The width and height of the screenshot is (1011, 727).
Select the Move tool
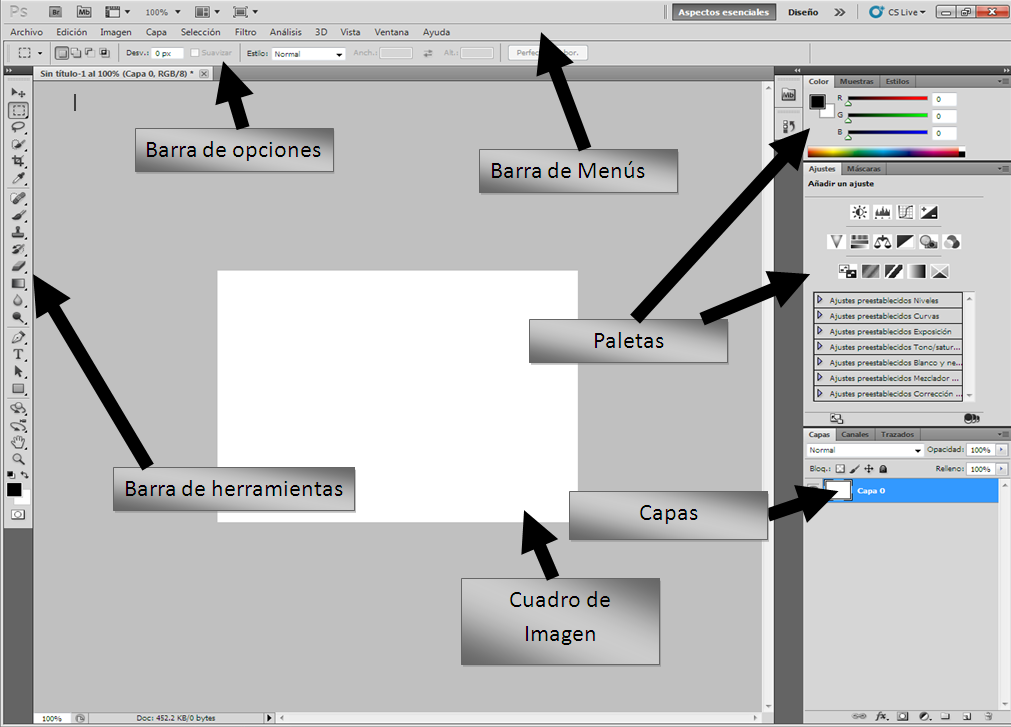tap(18, 93)
